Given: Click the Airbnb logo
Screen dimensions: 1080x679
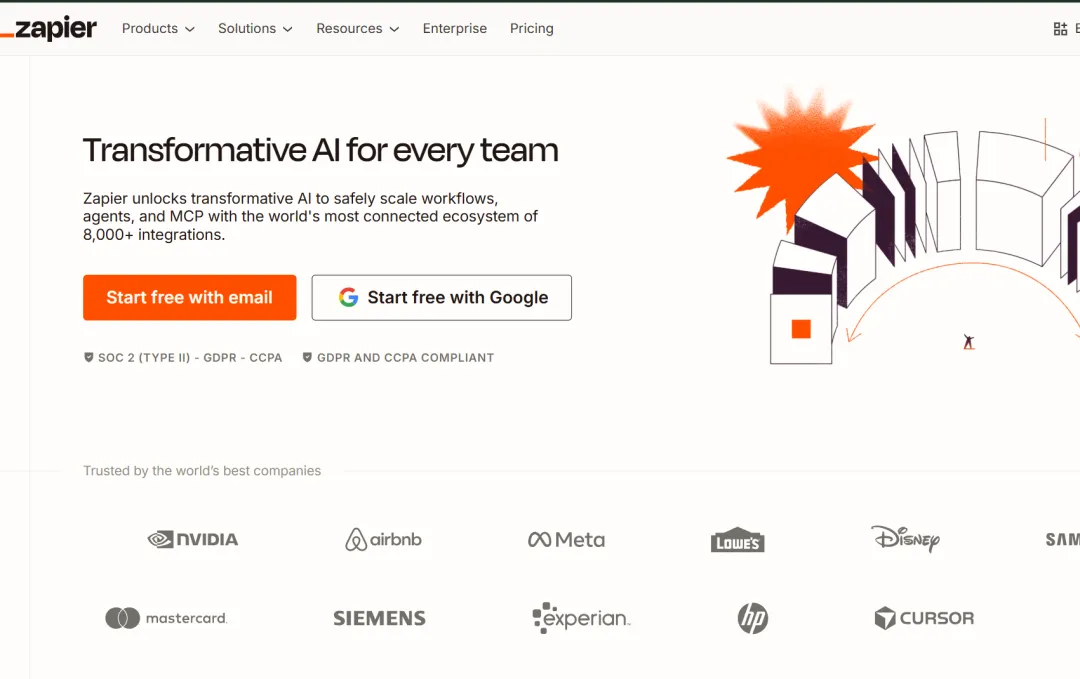Looking at the screenshot, I should pyautogui.click(x=384, y=539).
